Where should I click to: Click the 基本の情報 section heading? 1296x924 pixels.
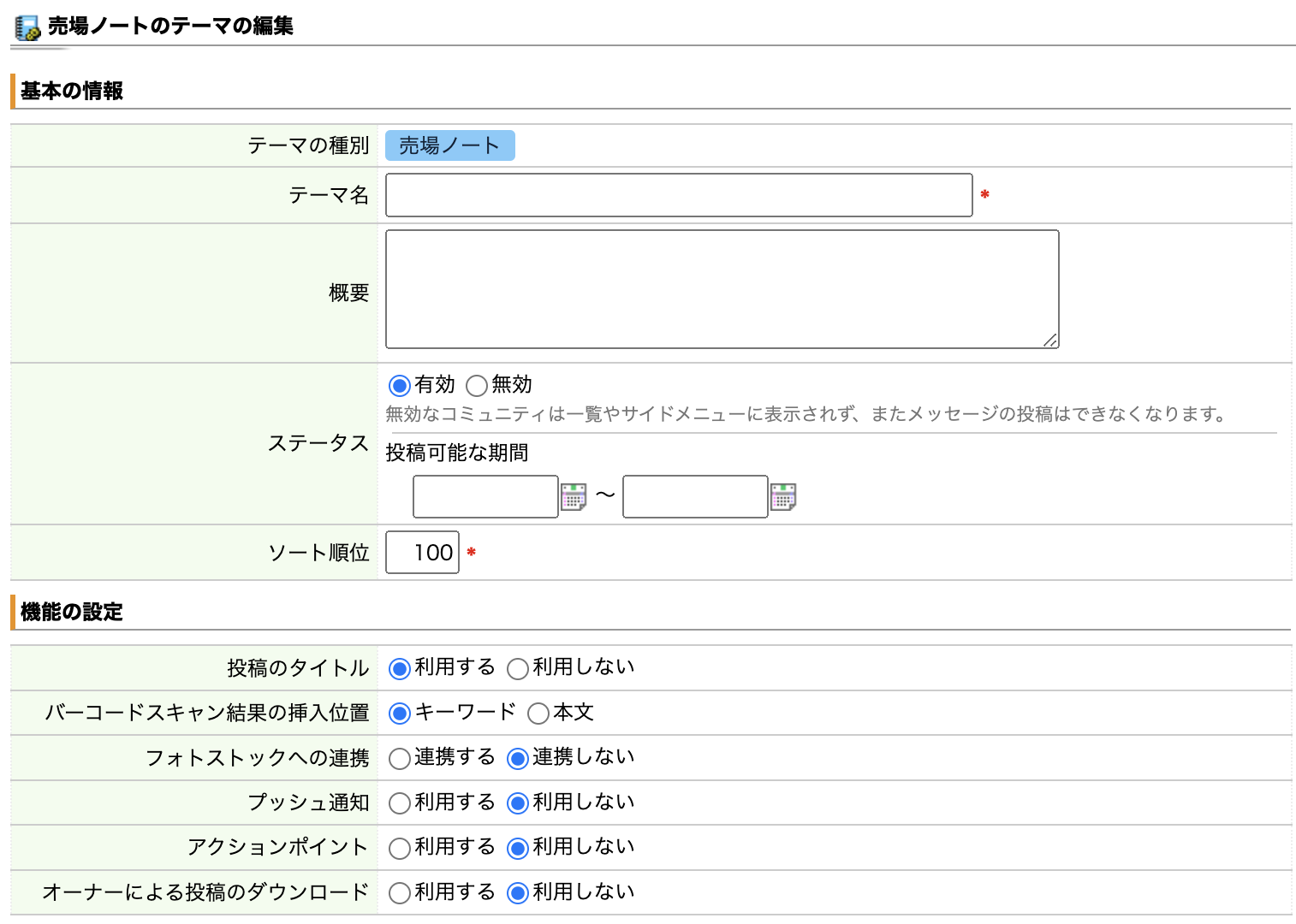coord(72,91)
